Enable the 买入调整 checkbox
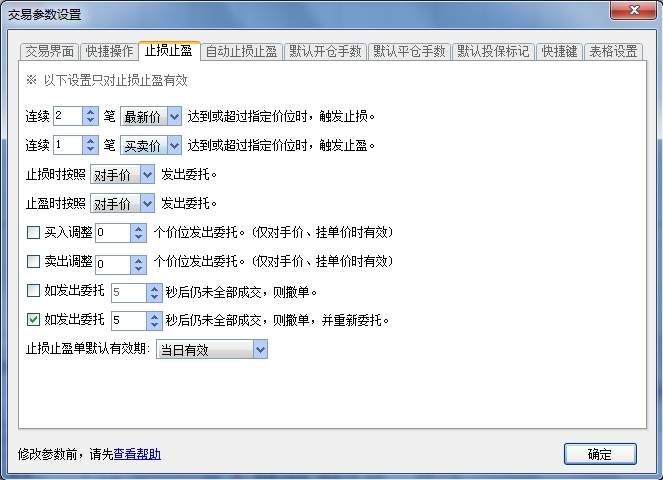 33,232
